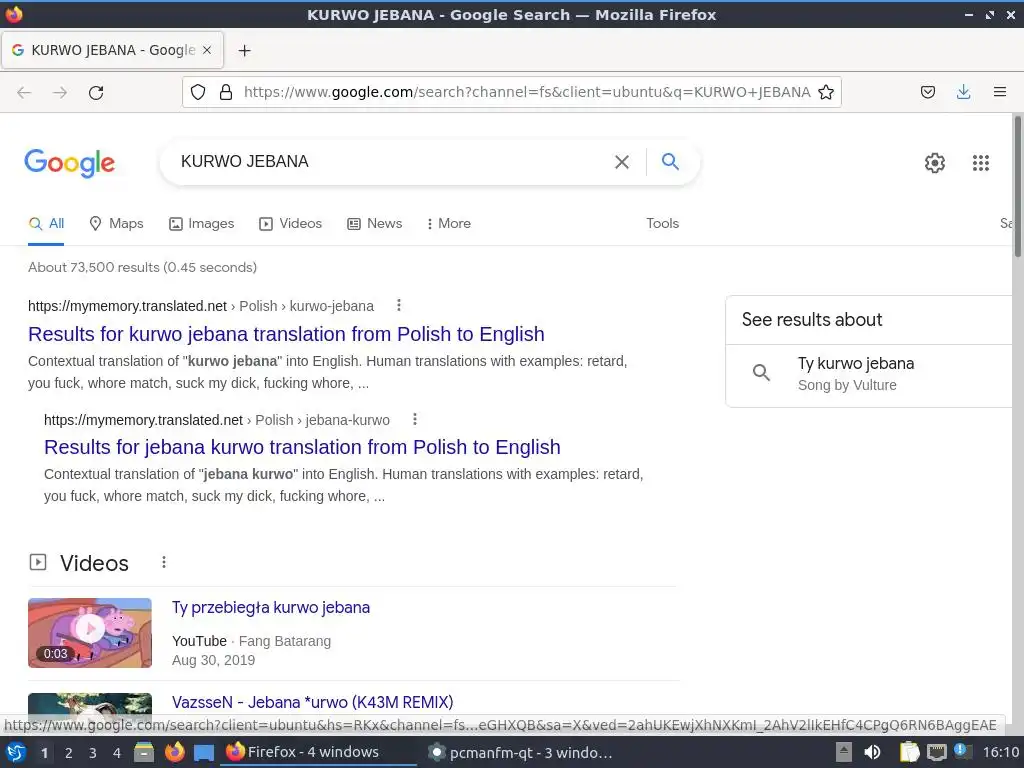Image resolution: width=1024 pixels, height=768 pixels.
Task: Open Firefox downloads panel
Action: (x=963, y=92)
